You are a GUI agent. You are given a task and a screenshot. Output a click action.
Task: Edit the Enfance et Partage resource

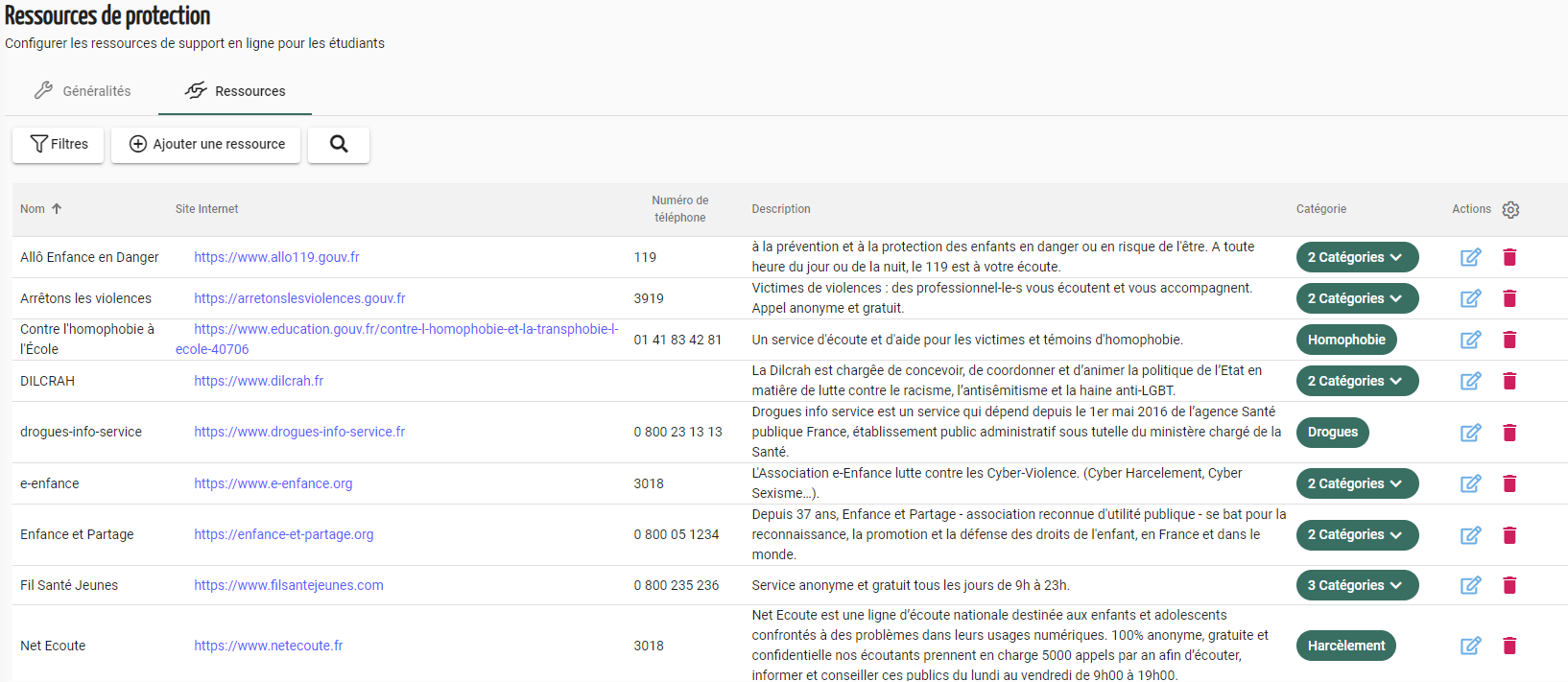[1470, 535]
